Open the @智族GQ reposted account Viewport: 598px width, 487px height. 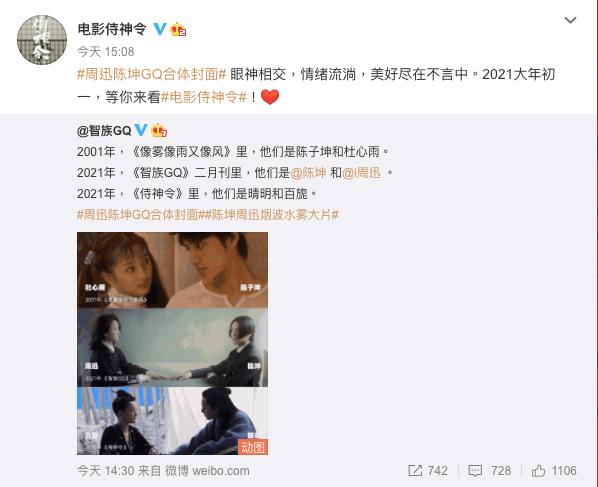click(x=104, y=131)
